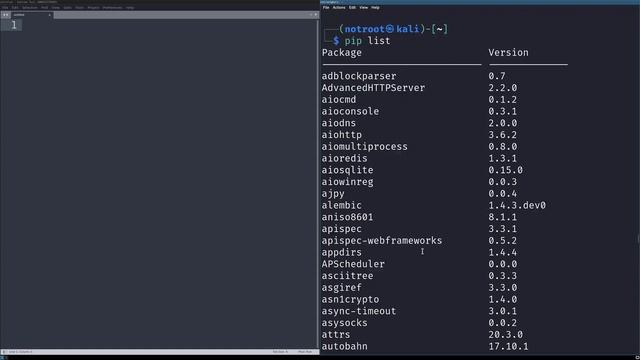Click the appdirs package name
The image size is (640, 360).
[342, 253]
